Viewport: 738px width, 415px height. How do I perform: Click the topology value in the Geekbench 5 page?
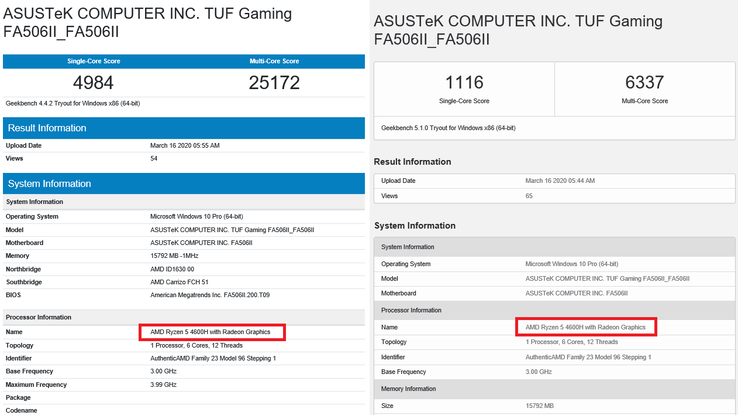(571, 342)
